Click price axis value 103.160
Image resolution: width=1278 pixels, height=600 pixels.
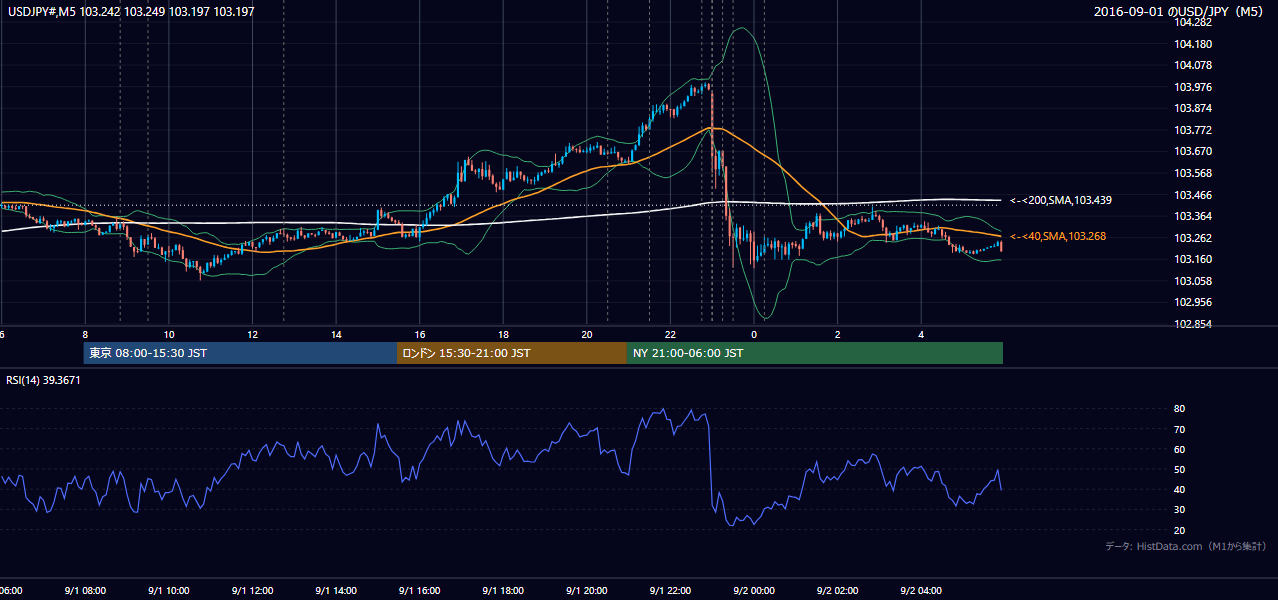tap(1194, 259)
